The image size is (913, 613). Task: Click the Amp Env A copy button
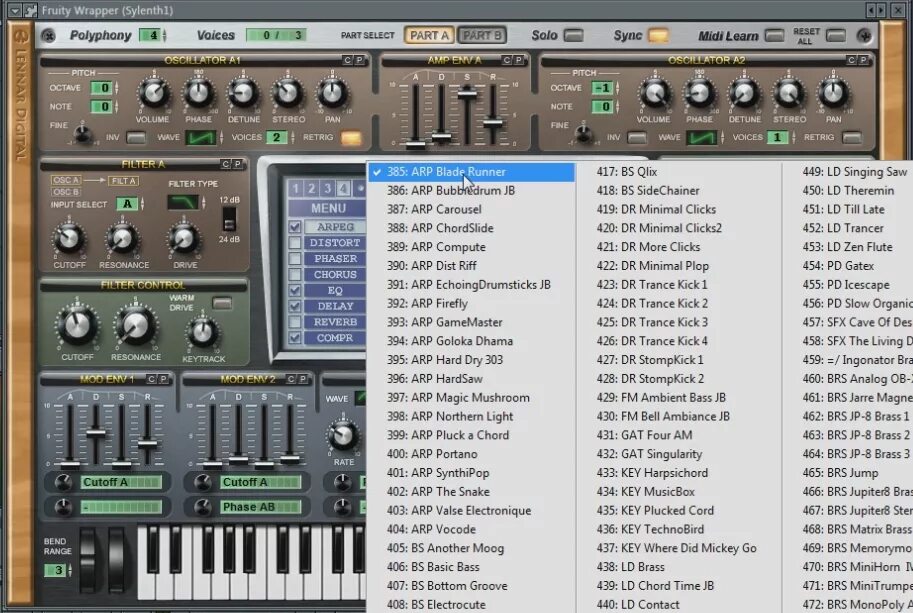point(507,60)
